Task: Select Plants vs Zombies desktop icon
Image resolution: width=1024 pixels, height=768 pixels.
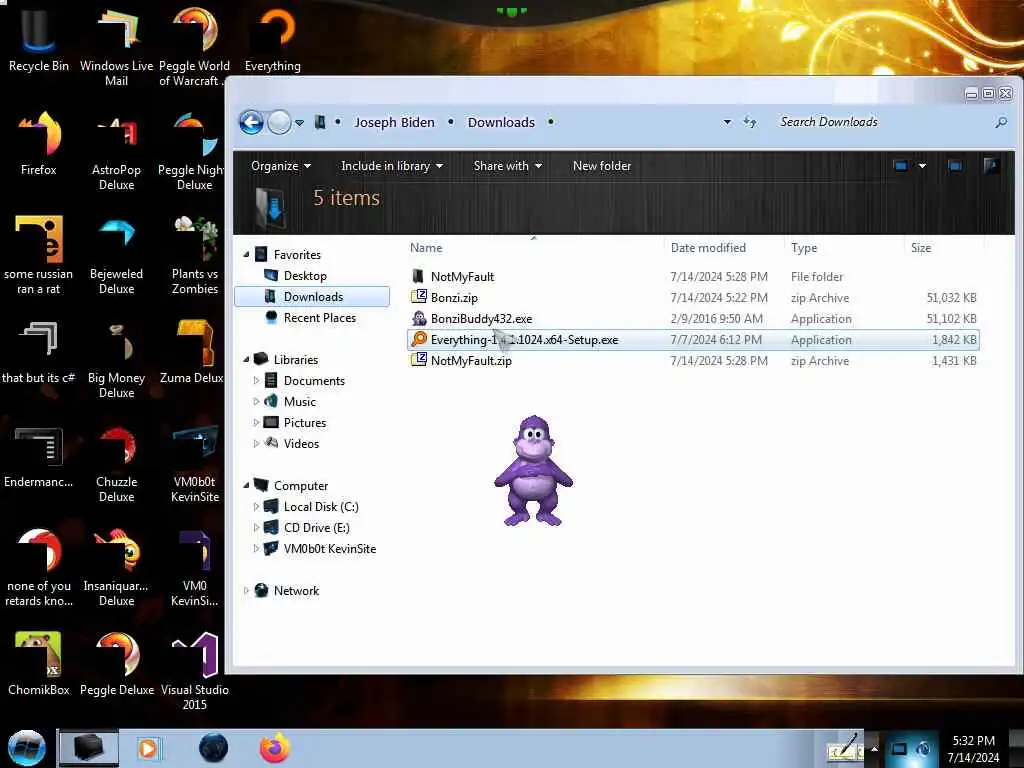Action: (195, 256)
